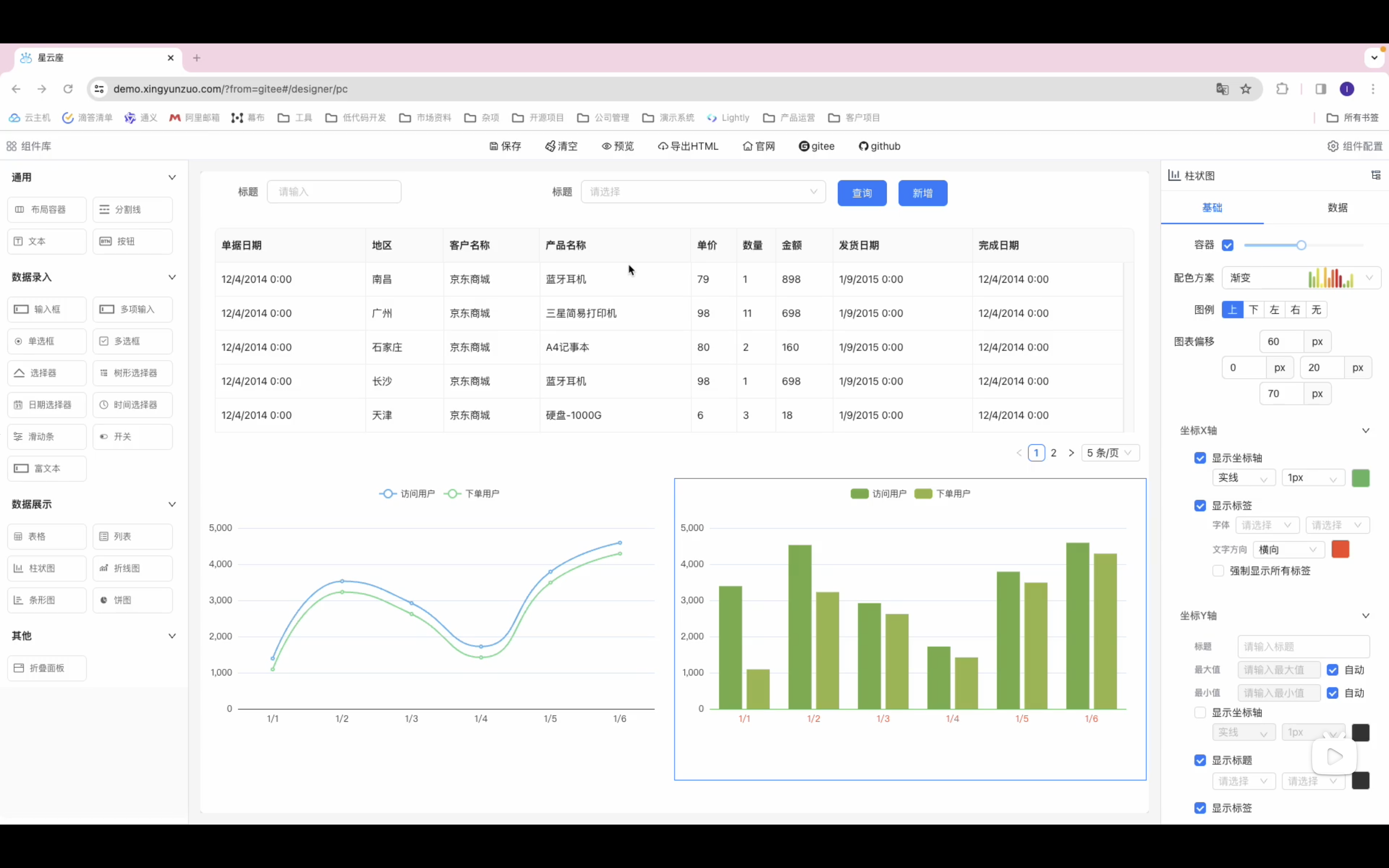Select the 布局容器 layout container component
The image size is (1389, 868).
pyautogui.click(x=46, y=210)
